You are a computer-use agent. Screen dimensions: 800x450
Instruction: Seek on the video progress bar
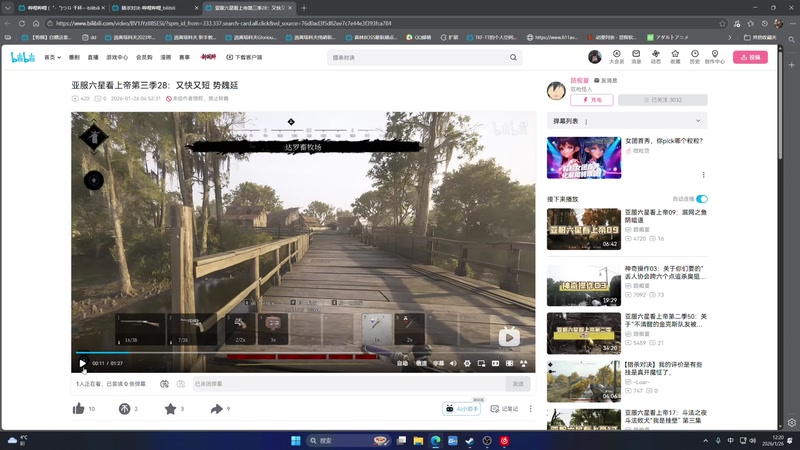tap(303, 353)
